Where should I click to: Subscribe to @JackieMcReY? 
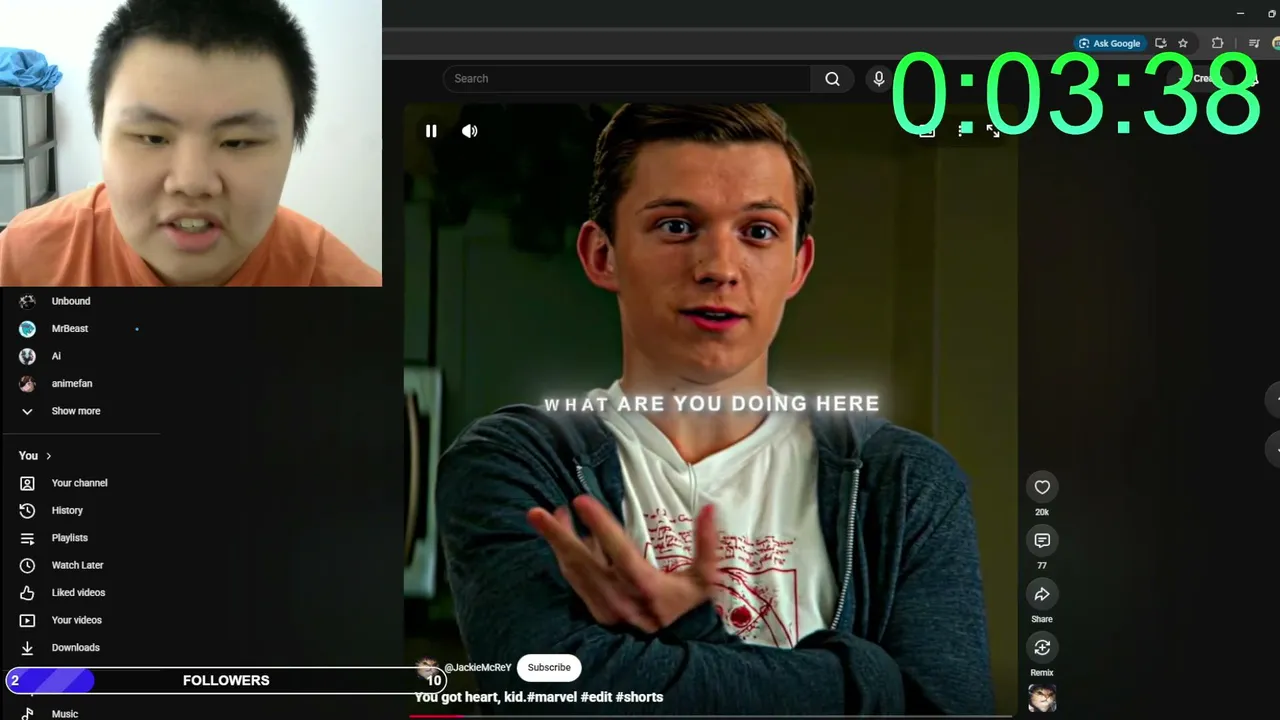pos(549,667)
